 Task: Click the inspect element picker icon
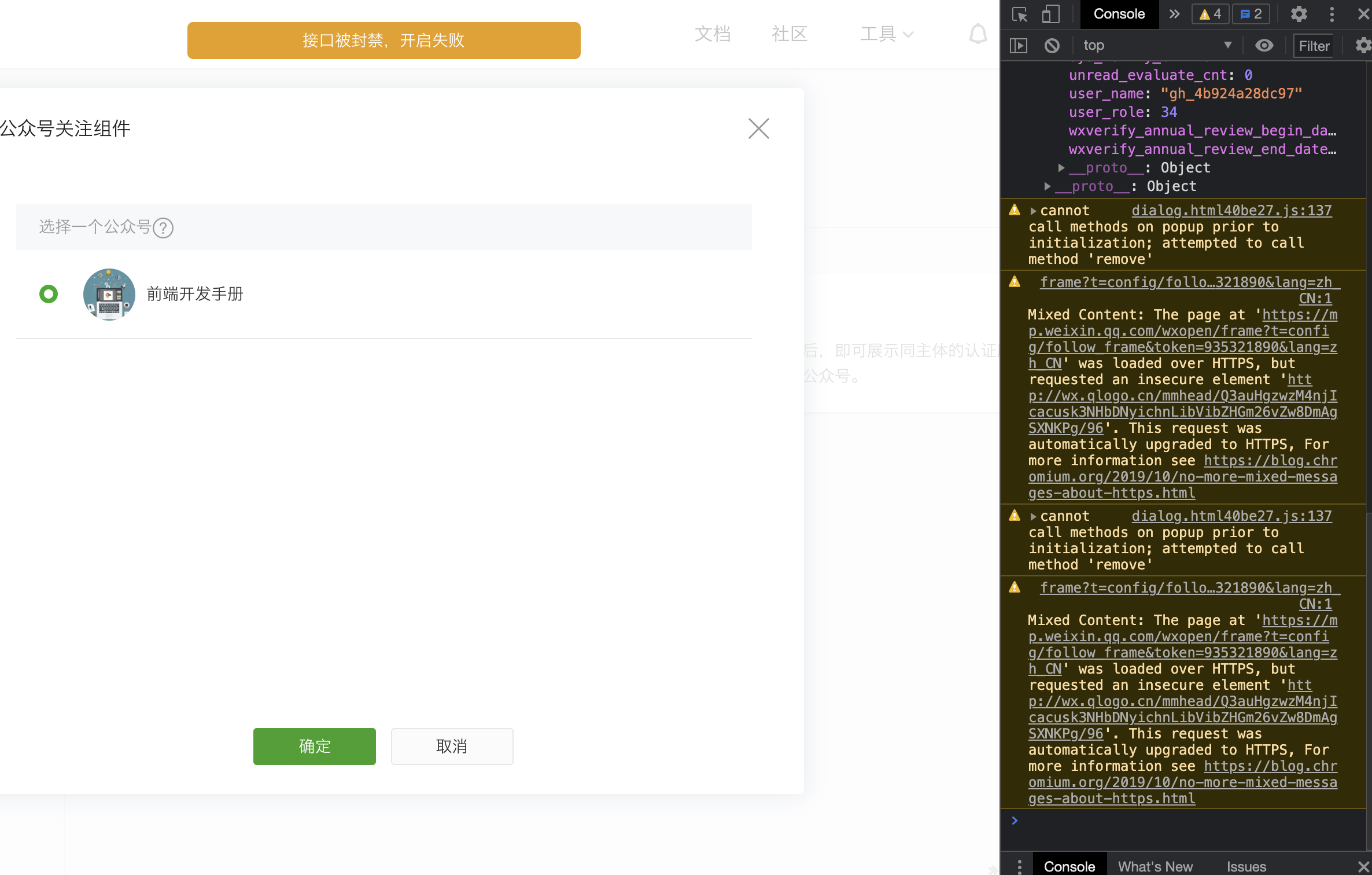[x=1020, y=14]
